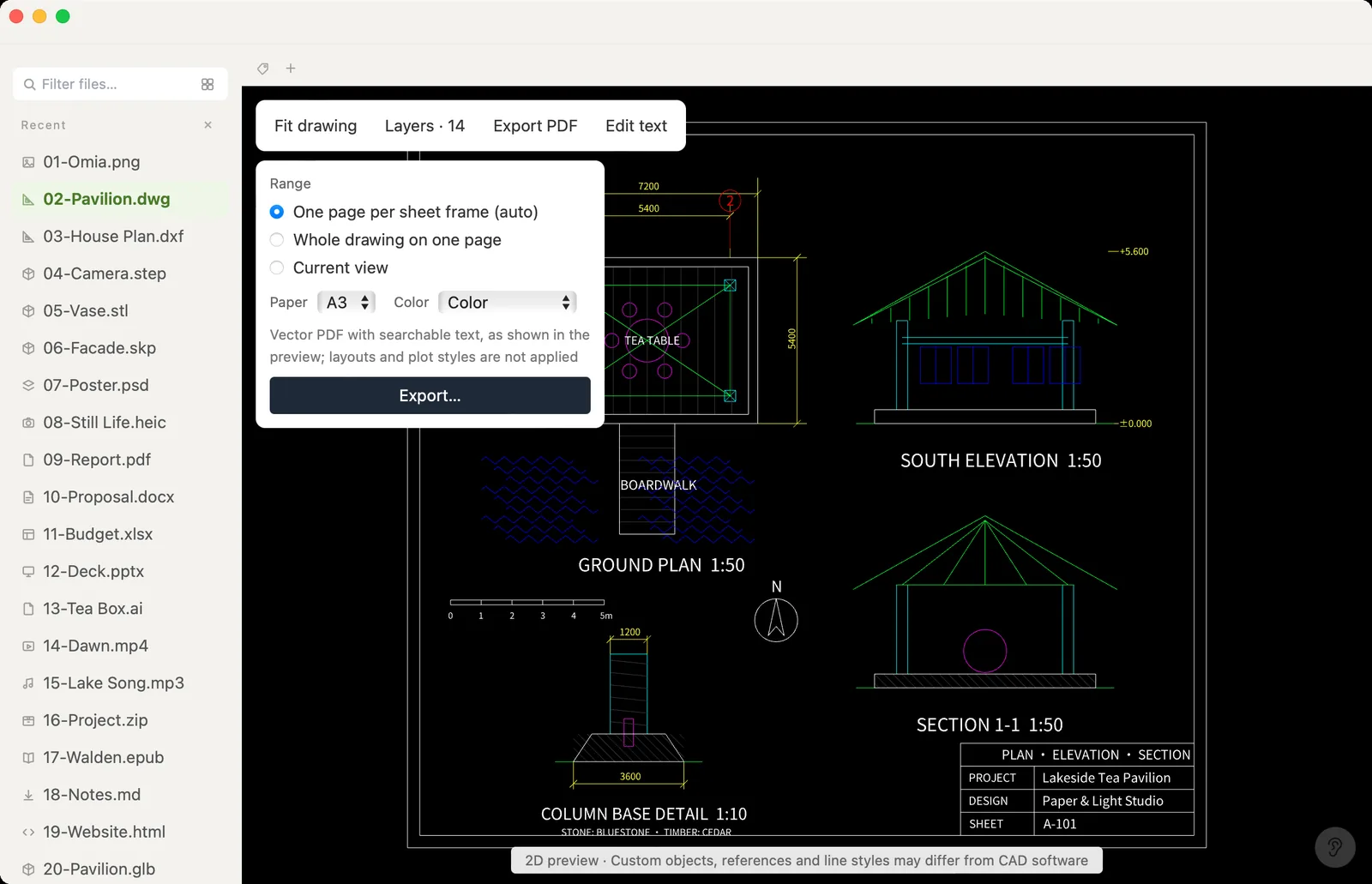The height and width of the screenshot is (884, 1372).
Task: Select 13-Tea Box.ai from the list
Action: (121, 609)
